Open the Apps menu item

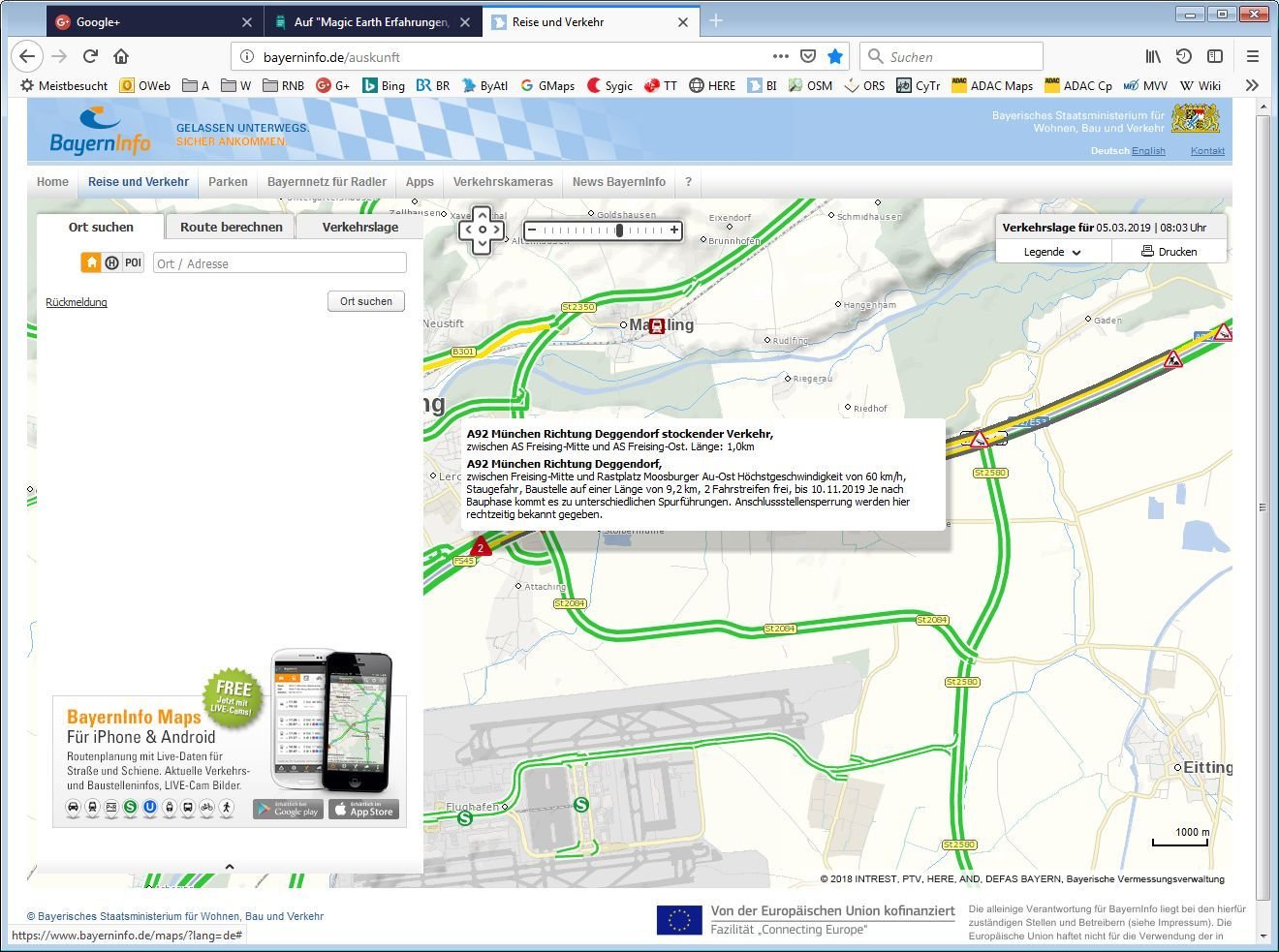tap(420, 182)
